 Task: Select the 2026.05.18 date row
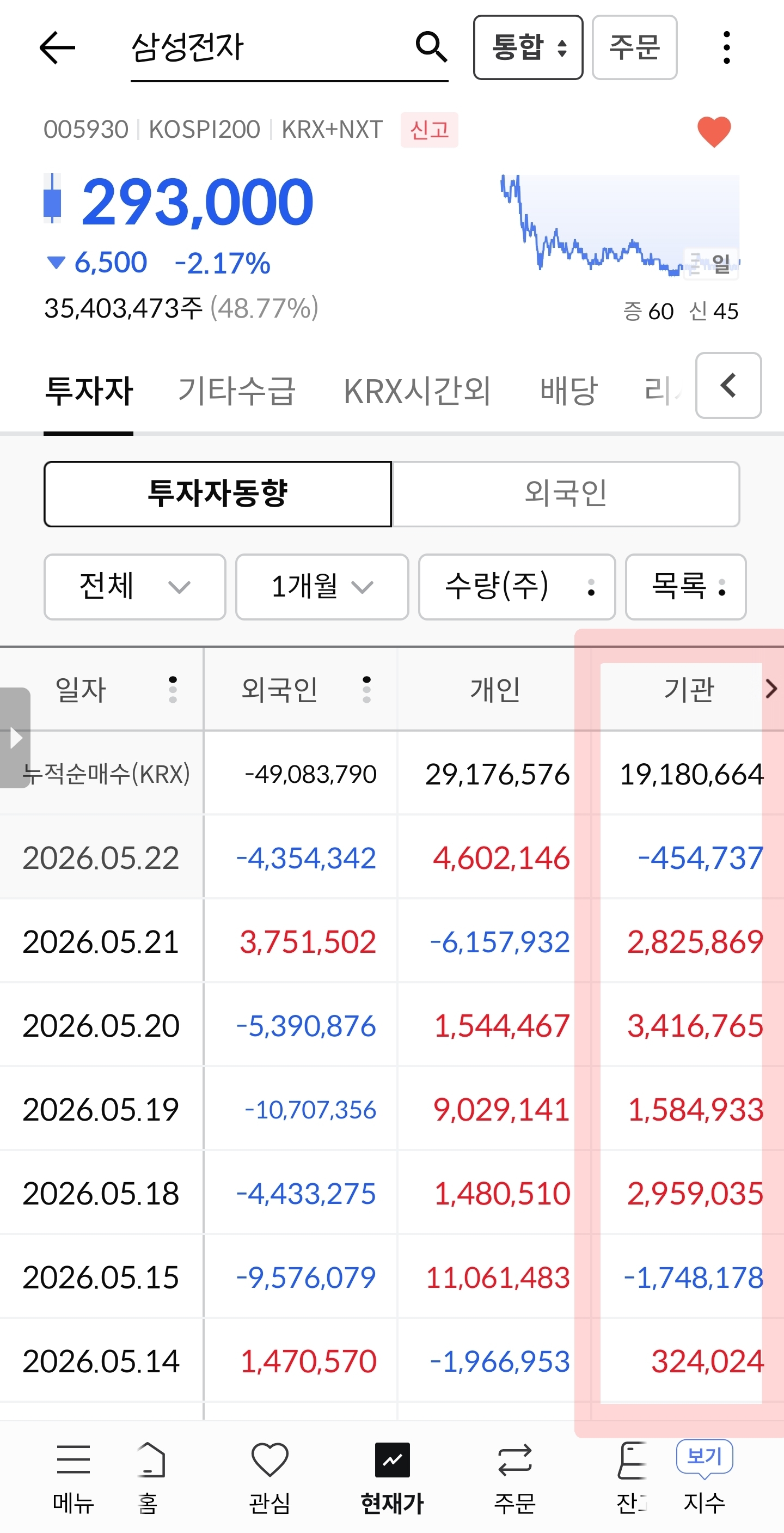coord(101,1193)
